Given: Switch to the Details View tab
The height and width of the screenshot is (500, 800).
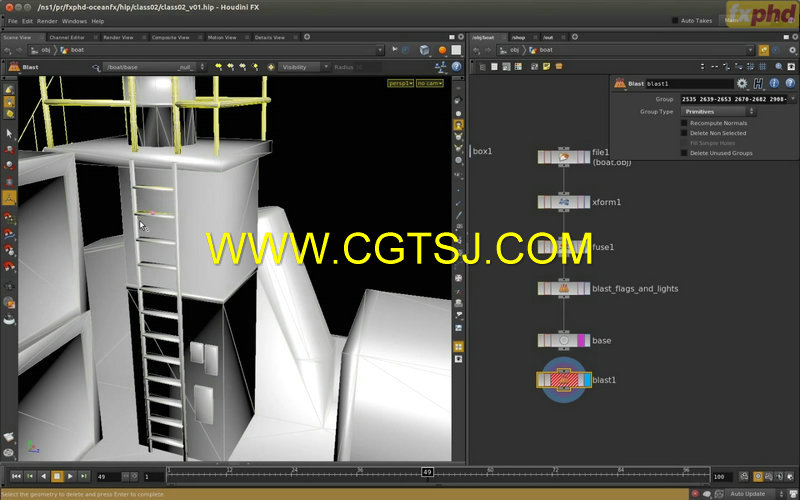Looking at the screenshot, I should [269, 37].
